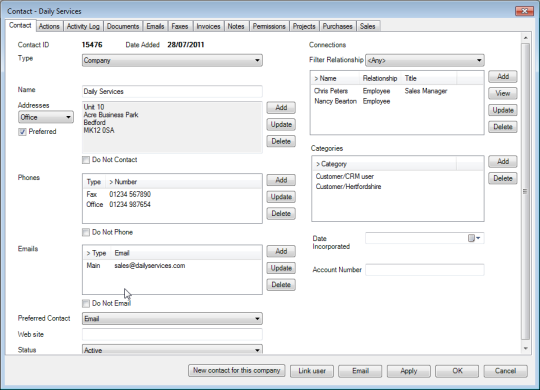This screenshot has width=540, height=390.
Task: Click Add button next to Phones list
Action: pyautogui.click(x=281, y=180)
